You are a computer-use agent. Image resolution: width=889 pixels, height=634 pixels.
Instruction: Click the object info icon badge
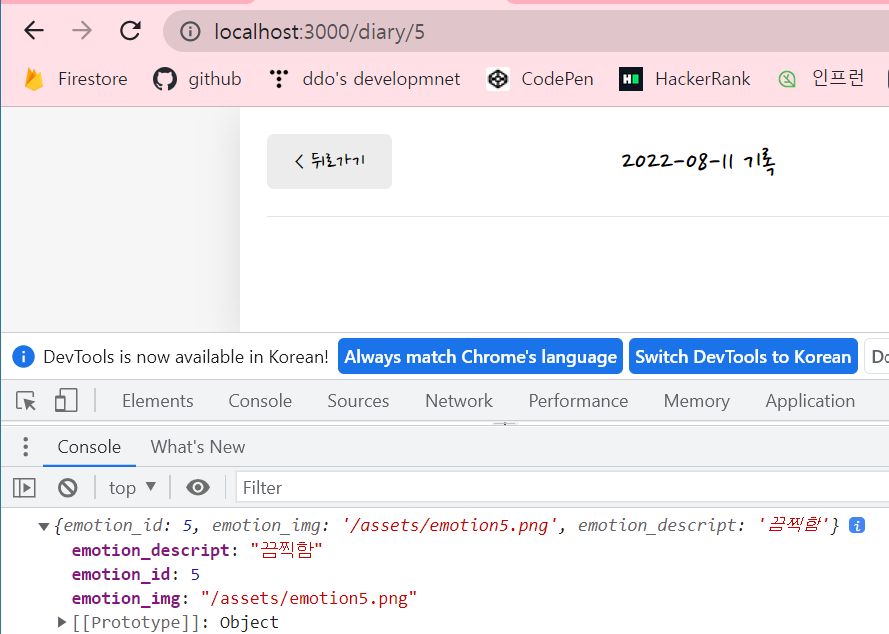tap(857, 526)
